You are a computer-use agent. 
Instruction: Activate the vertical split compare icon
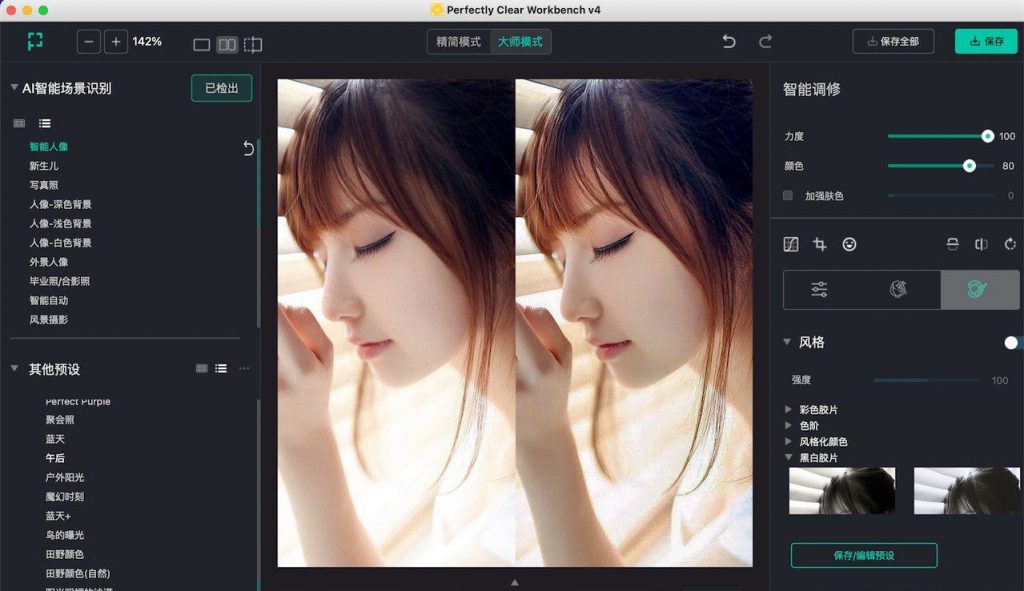coord(981,245)
